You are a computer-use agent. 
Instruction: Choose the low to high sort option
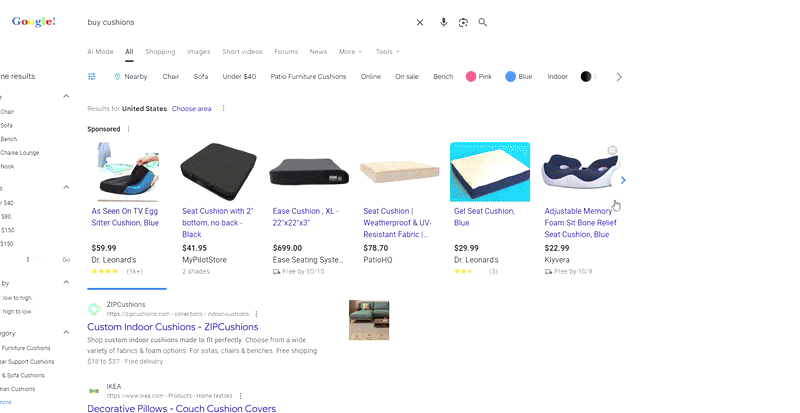[x=16, y=298]
